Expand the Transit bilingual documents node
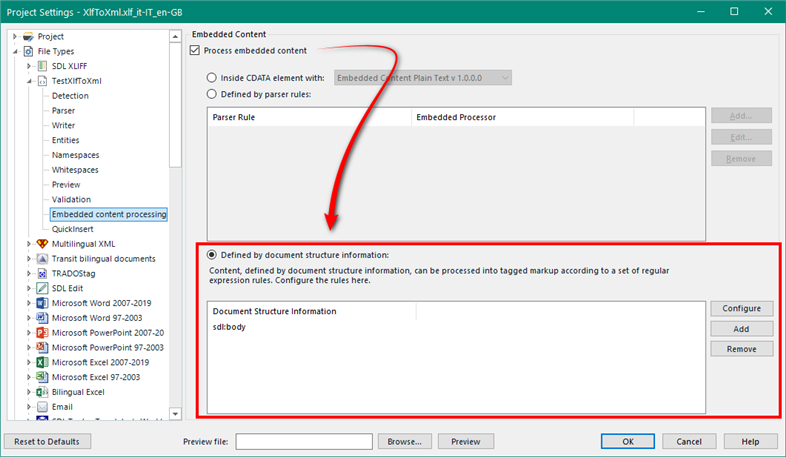Image resolution: width=786 pixels, height=457 pixels. pos(29,259)
